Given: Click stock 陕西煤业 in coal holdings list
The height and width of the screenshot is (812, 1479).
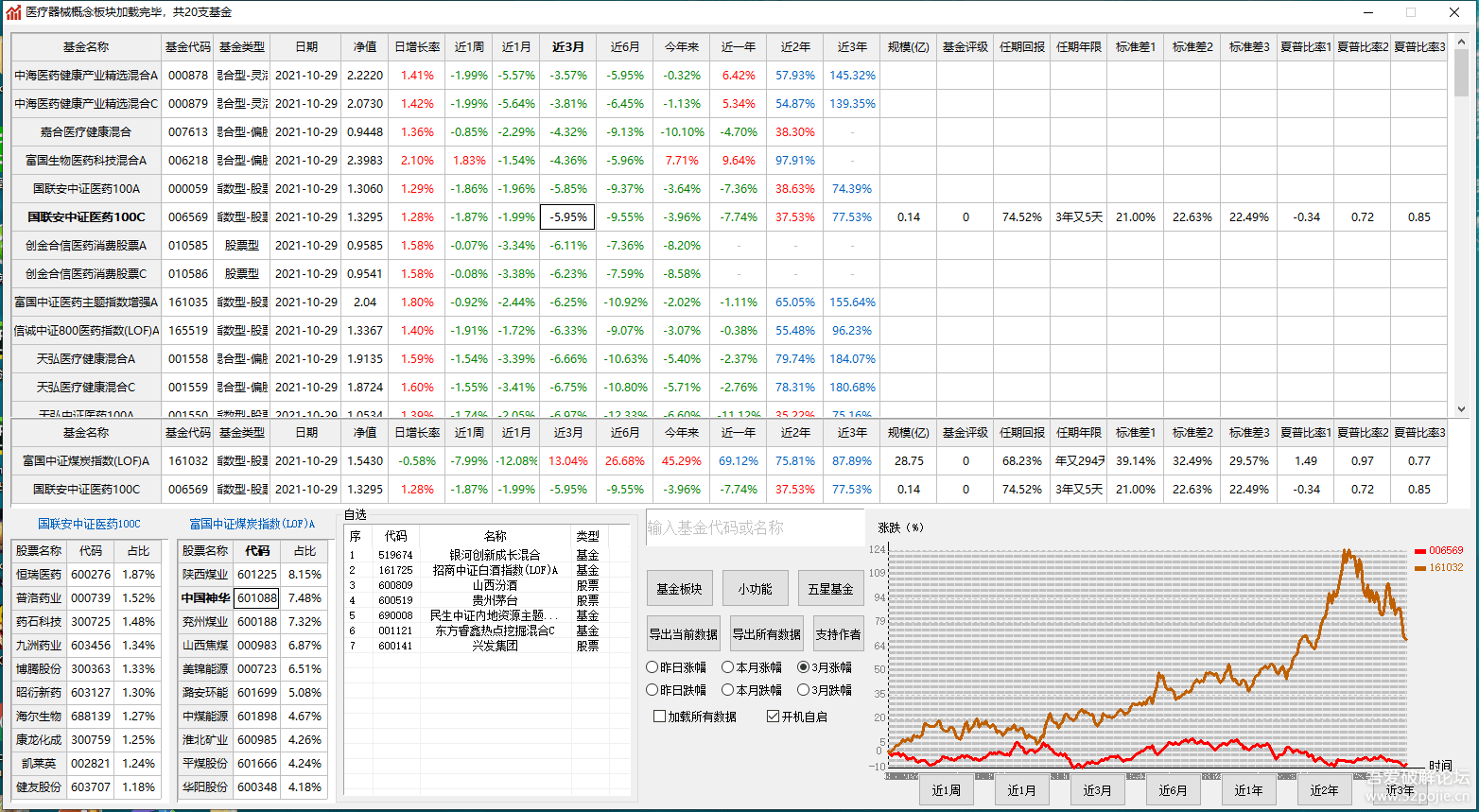Looking at the screenshot, I should coord(205,574).
